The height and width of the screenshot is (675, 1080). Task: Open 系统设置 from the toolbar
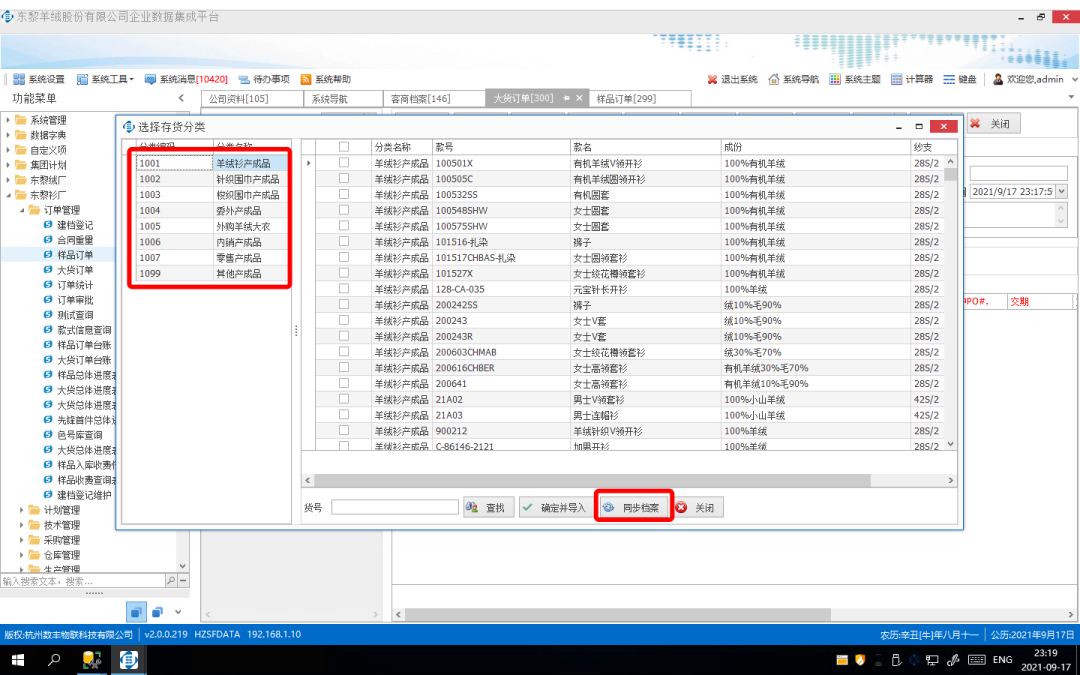[x=40, y=79]
